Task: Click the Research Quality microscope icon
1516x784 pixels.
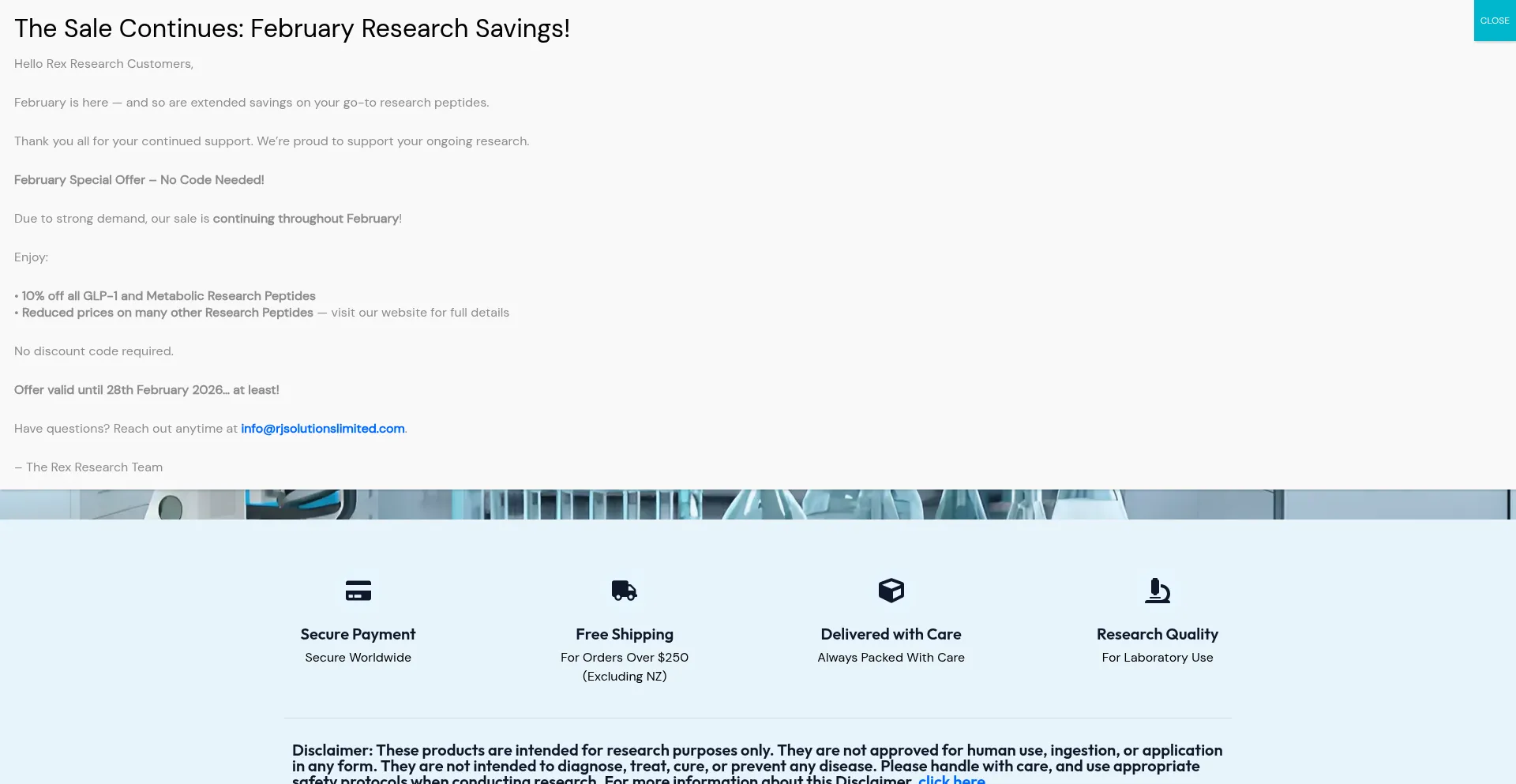Action: 1158,591
